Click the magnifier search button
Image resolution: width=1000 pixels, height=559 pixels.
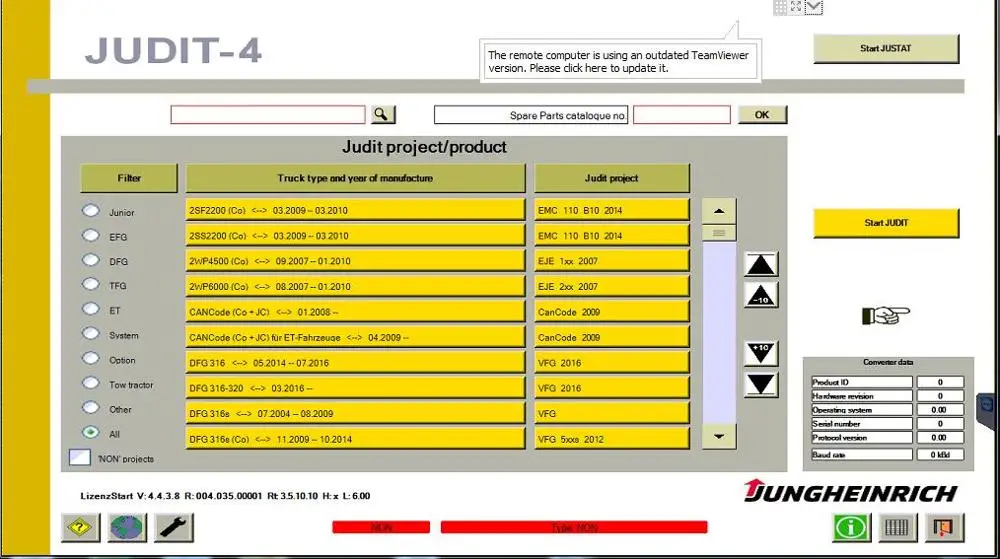coord(381,115)
